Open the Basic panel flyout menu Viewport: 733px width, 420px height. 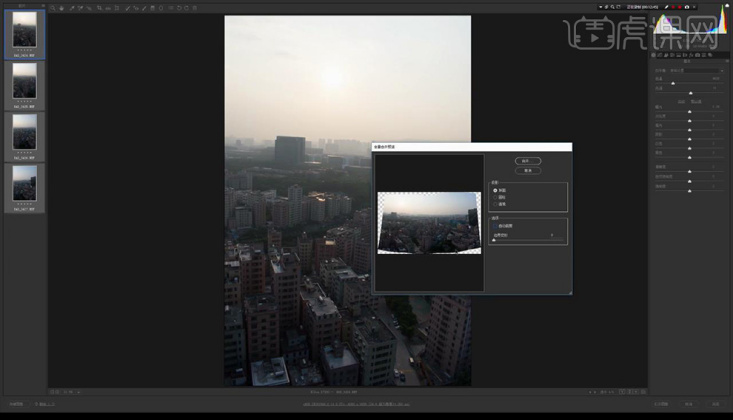727,61
